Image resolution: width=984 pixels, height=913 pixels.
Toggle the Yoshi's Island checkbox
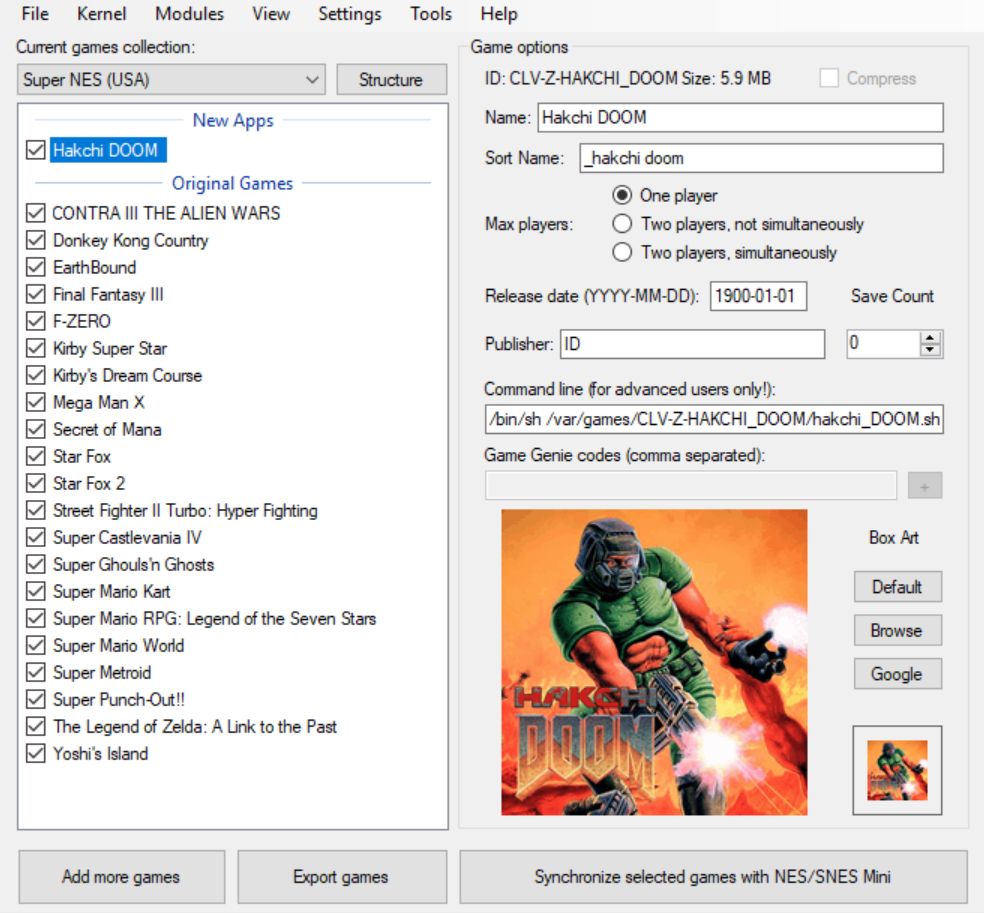point(36,754)
